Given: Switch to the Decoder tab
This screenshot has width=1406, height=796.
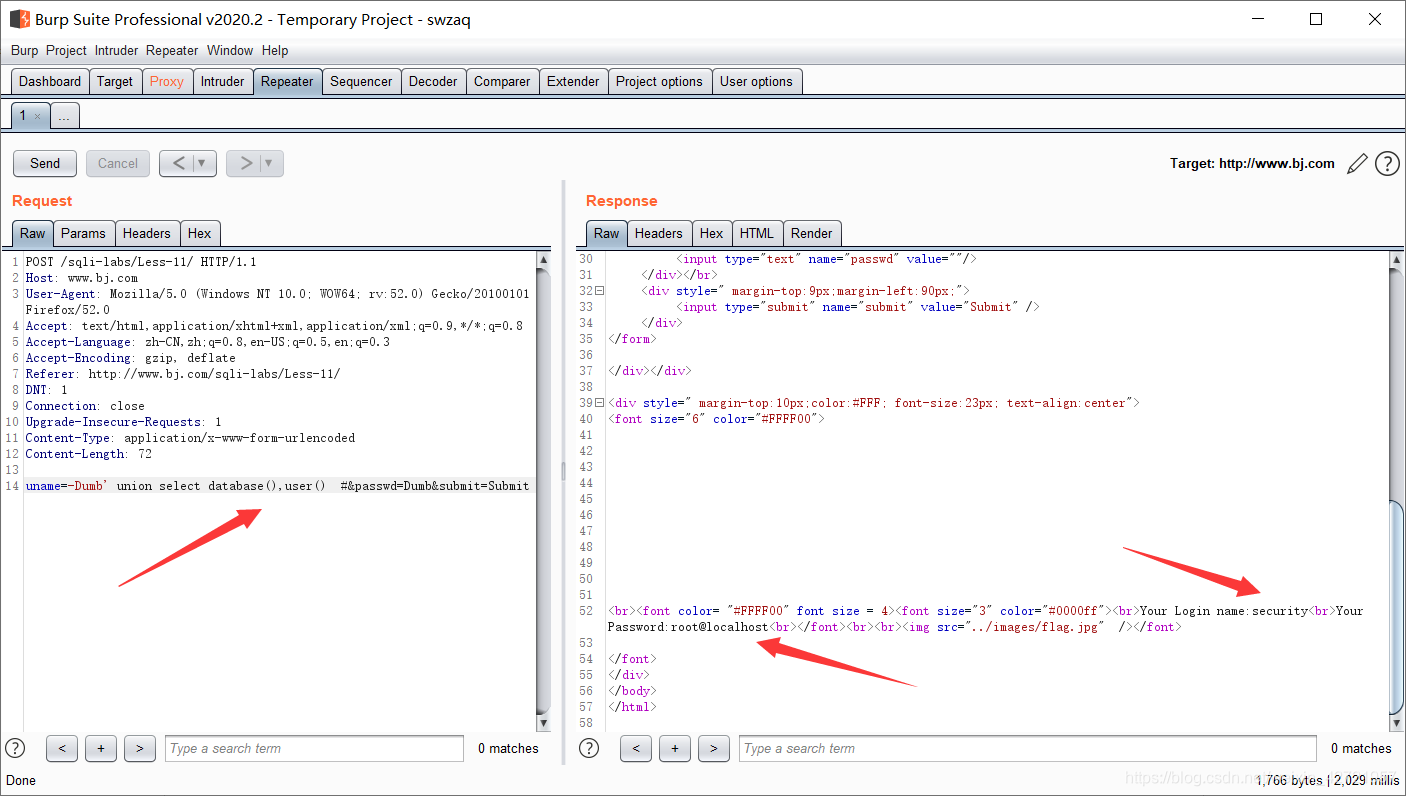Looking at the screenshot, I should [x=433, y=81].
